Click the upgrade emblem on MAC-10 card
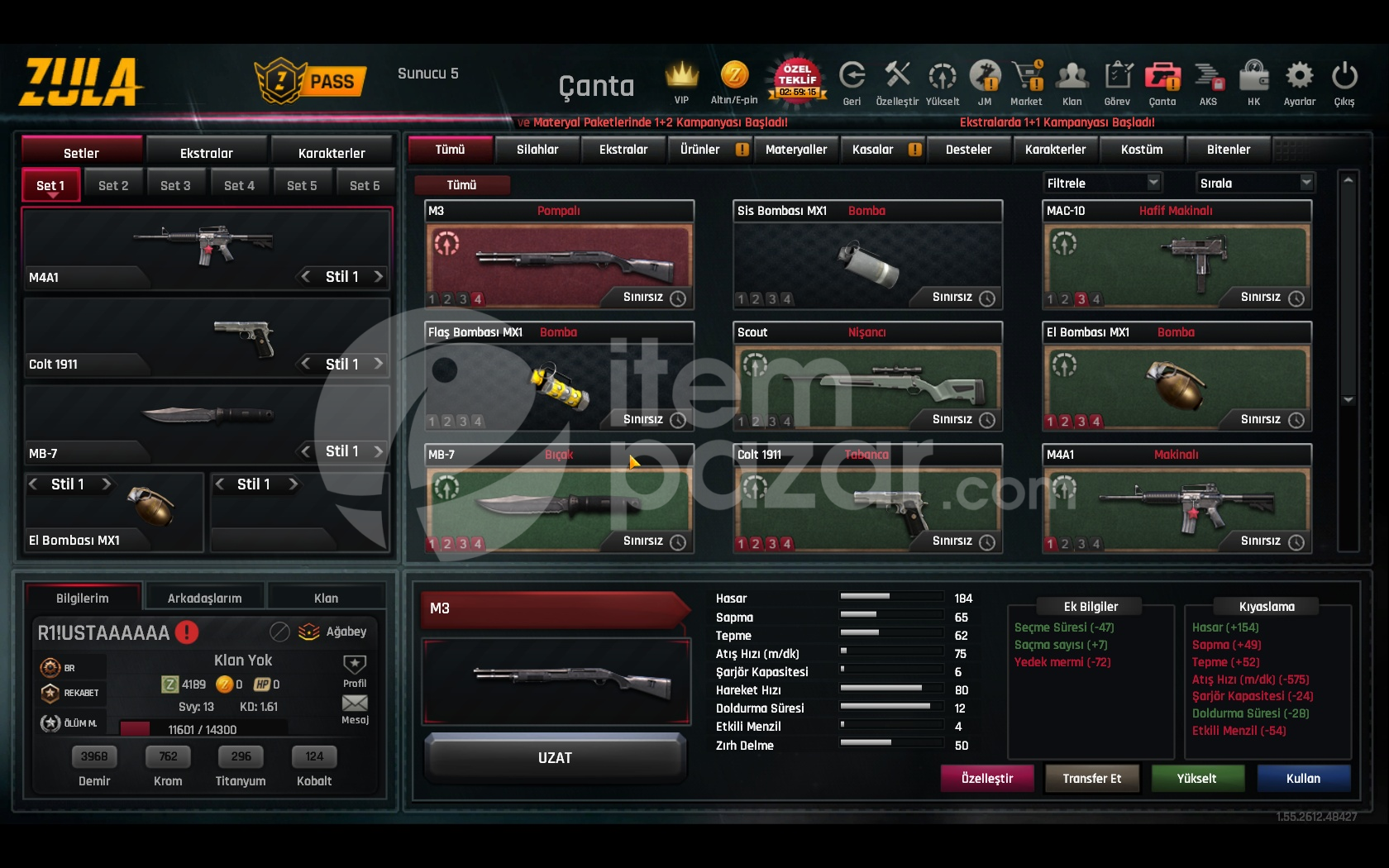This screenshot has width=1389, height=868. coord(1064,243)
